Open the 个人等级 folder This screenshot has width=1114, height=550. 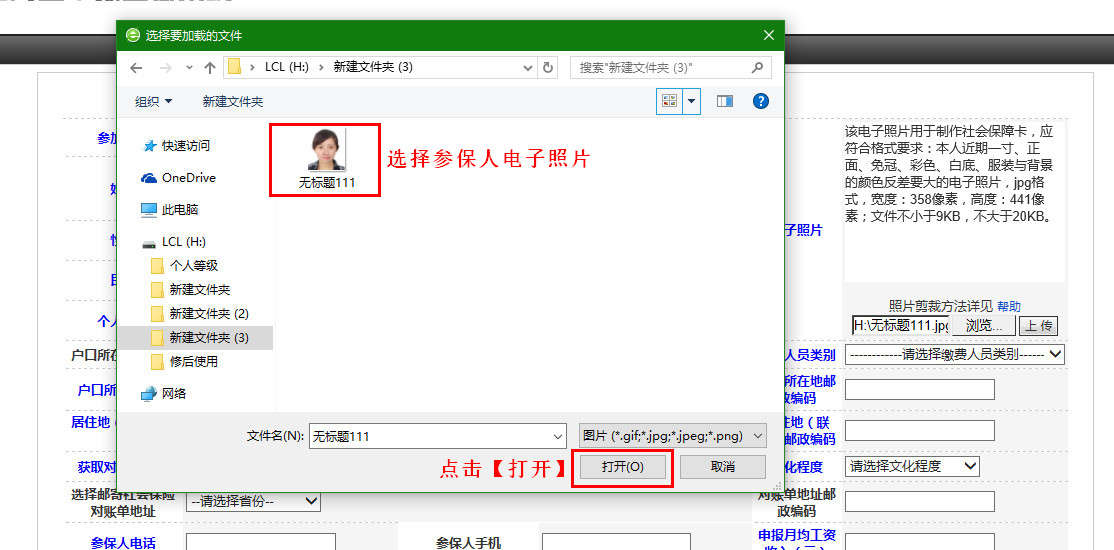[x=193, y=266]
